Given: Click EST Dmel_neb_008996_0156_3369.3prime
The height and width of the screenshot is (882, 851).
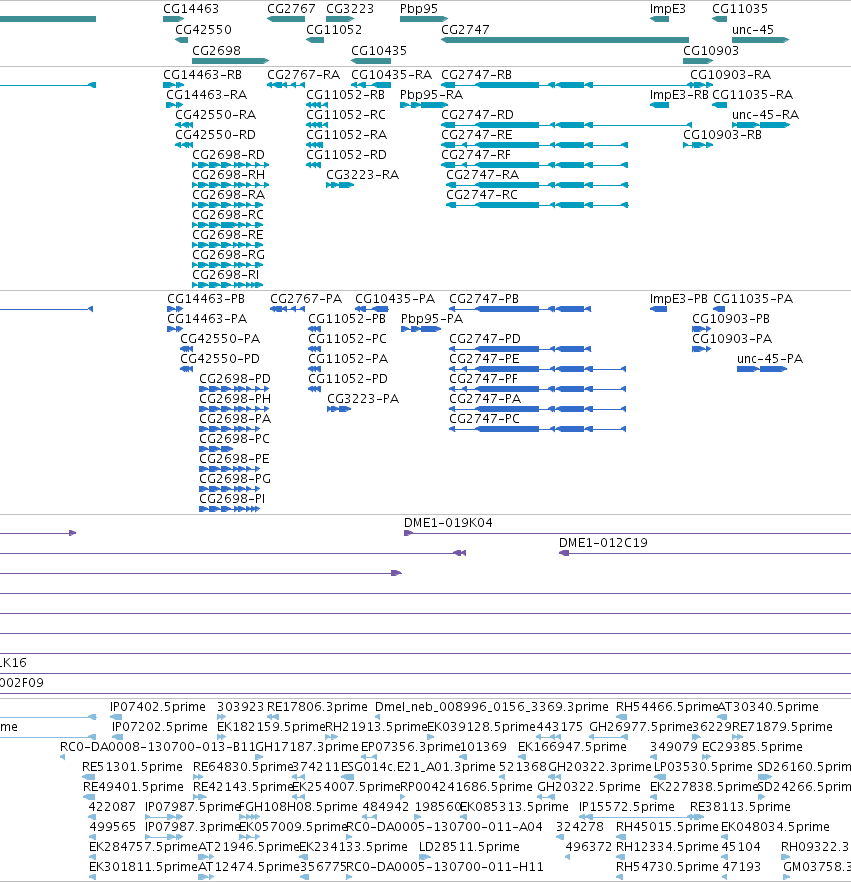Looking at the screenshot, I should click(x=492, y=707).
